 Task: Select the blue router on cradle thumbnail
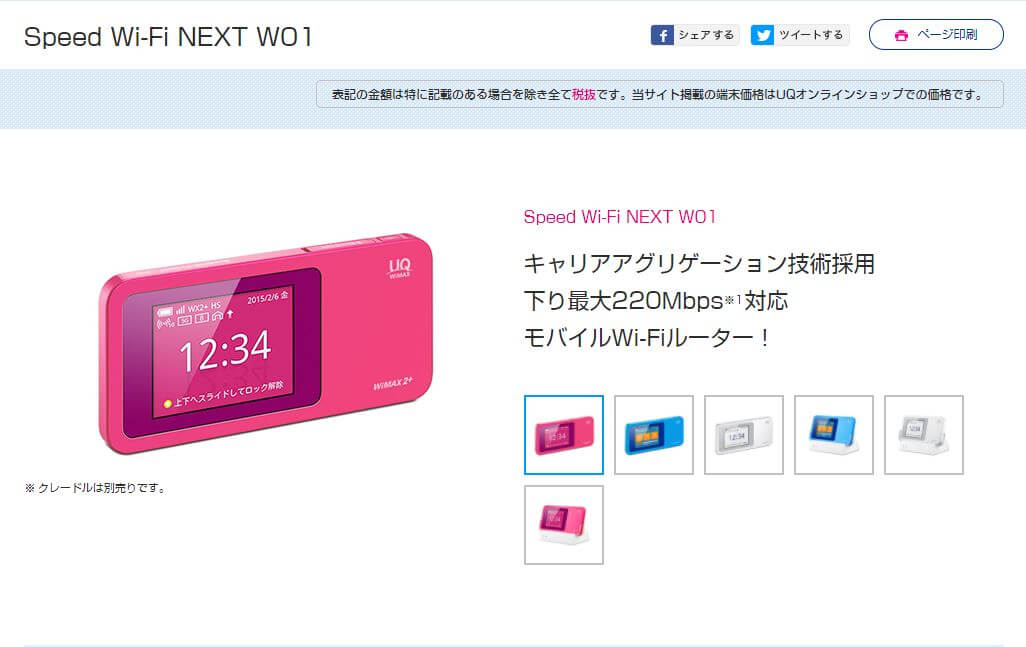(834, 435)
